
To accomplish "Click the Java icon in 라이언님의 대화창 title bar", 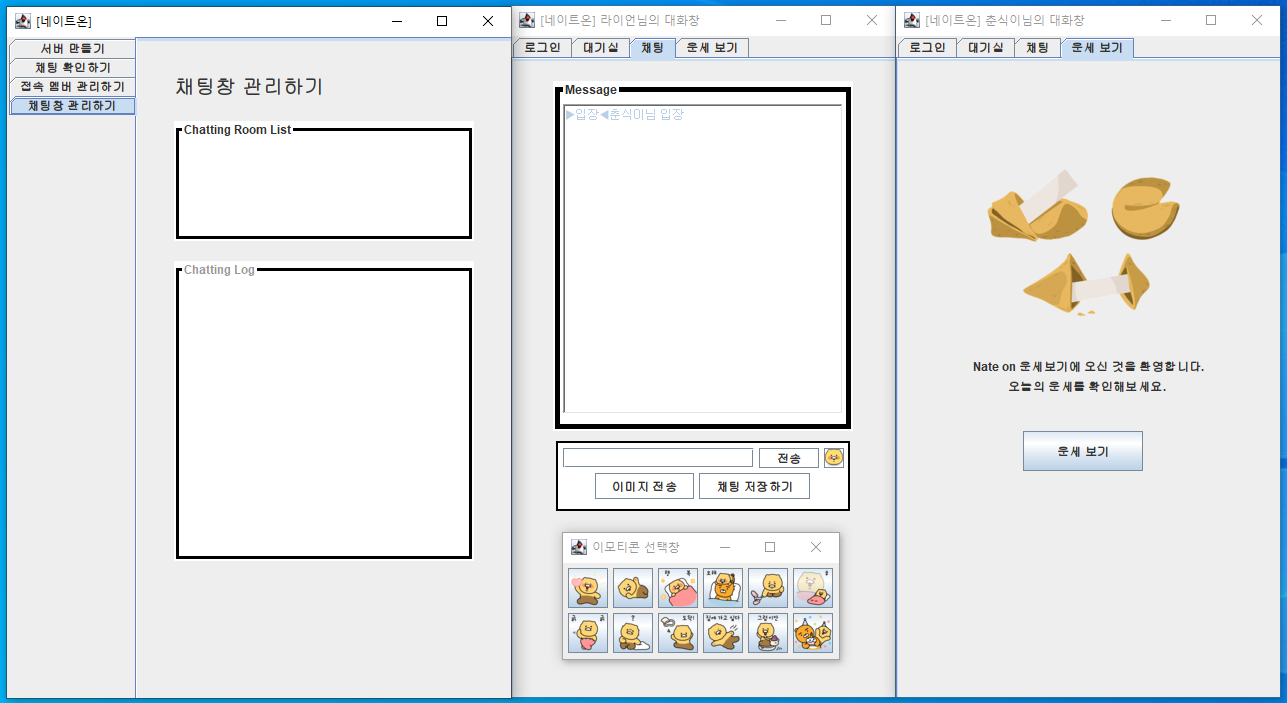I will click(527, 20).
